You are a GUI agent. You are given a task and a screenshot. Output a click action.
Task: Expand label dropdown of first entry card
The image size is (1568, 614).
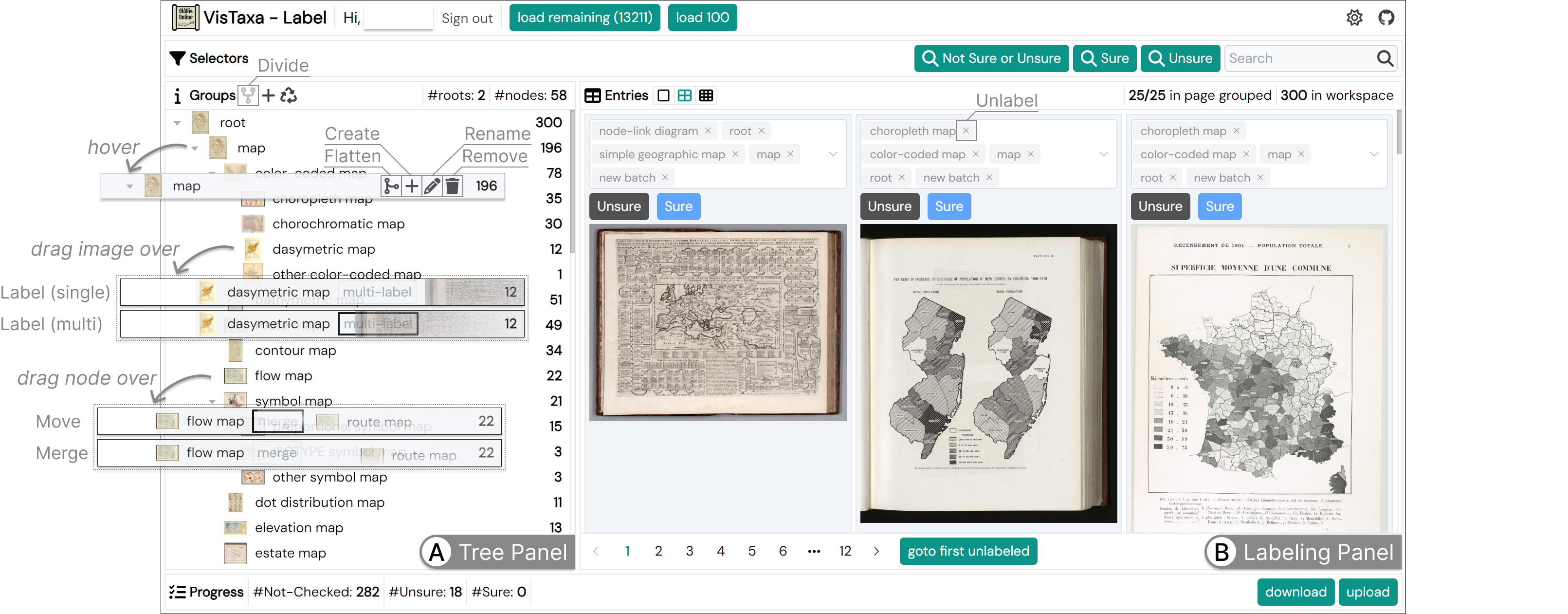pos(833,154)
